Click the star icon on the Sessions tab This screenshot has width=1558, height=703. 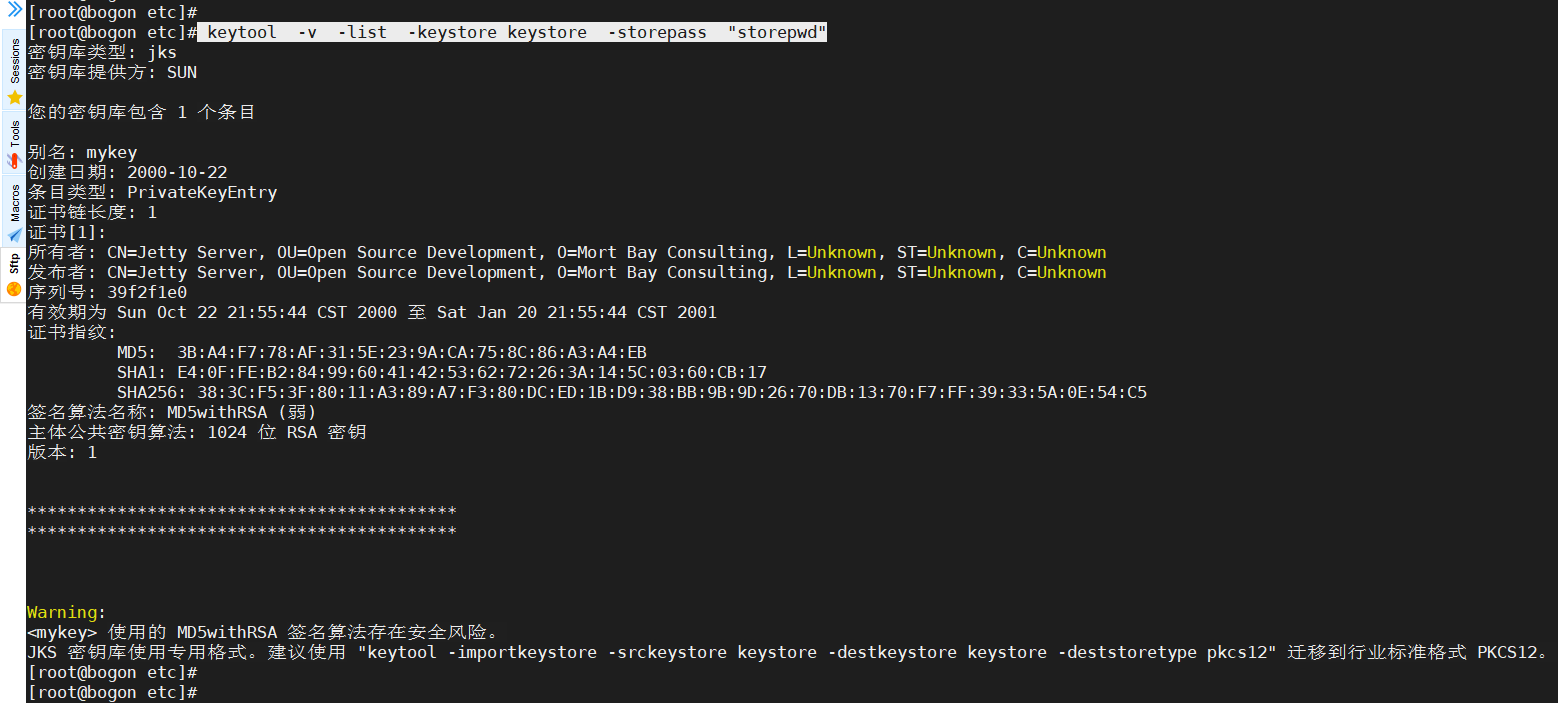click(14, 98)
